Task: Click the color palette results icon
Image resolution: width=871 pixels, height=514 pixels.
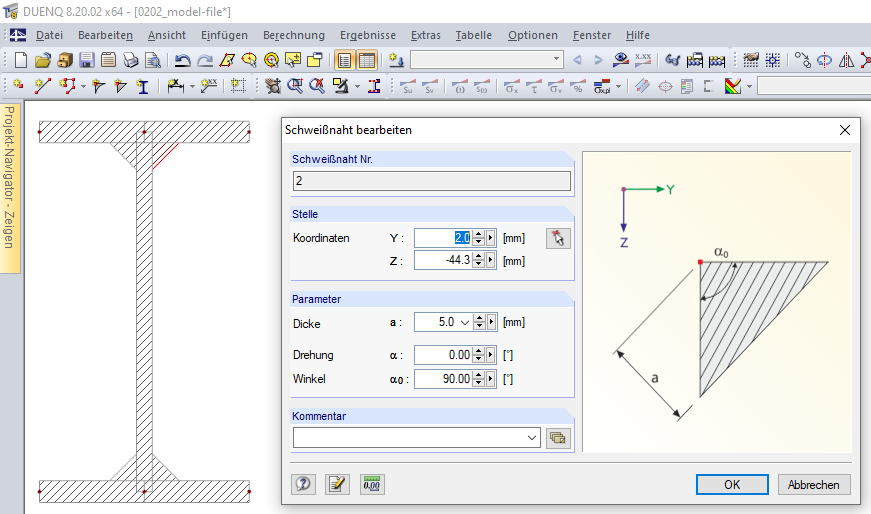Action: click(x=733, y=86)
